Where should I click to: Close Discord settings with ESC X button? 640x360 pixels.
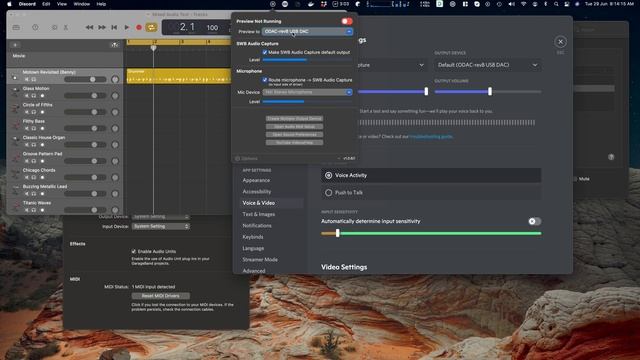tap(560, 42)
